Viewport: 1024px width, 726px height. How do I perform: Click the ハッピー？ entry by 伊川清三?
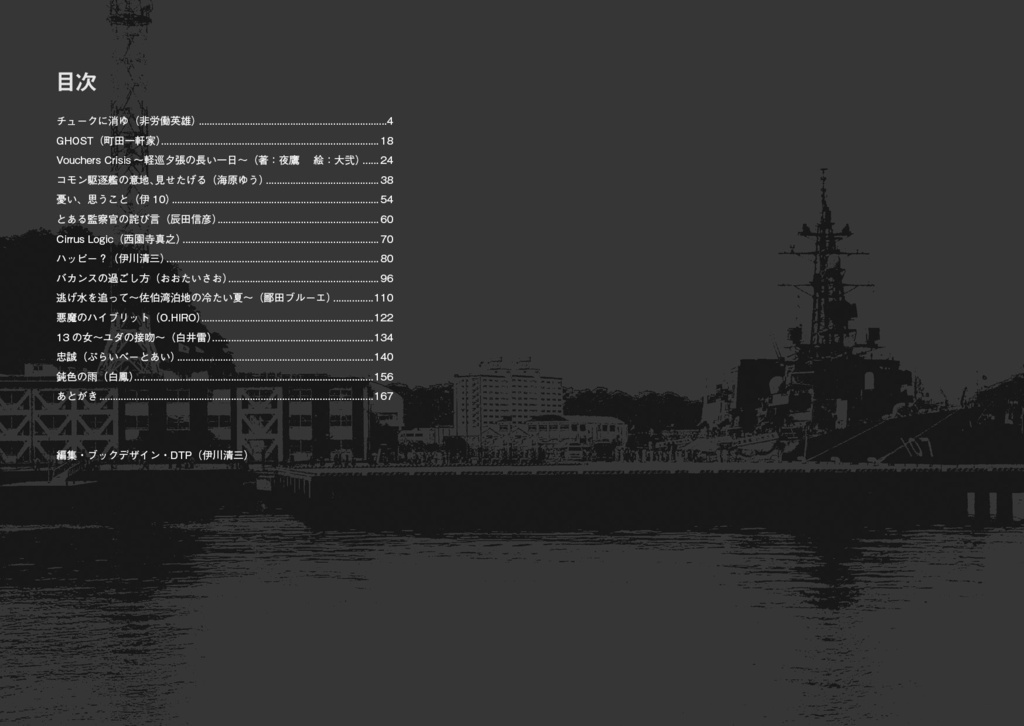pos(115,258)
